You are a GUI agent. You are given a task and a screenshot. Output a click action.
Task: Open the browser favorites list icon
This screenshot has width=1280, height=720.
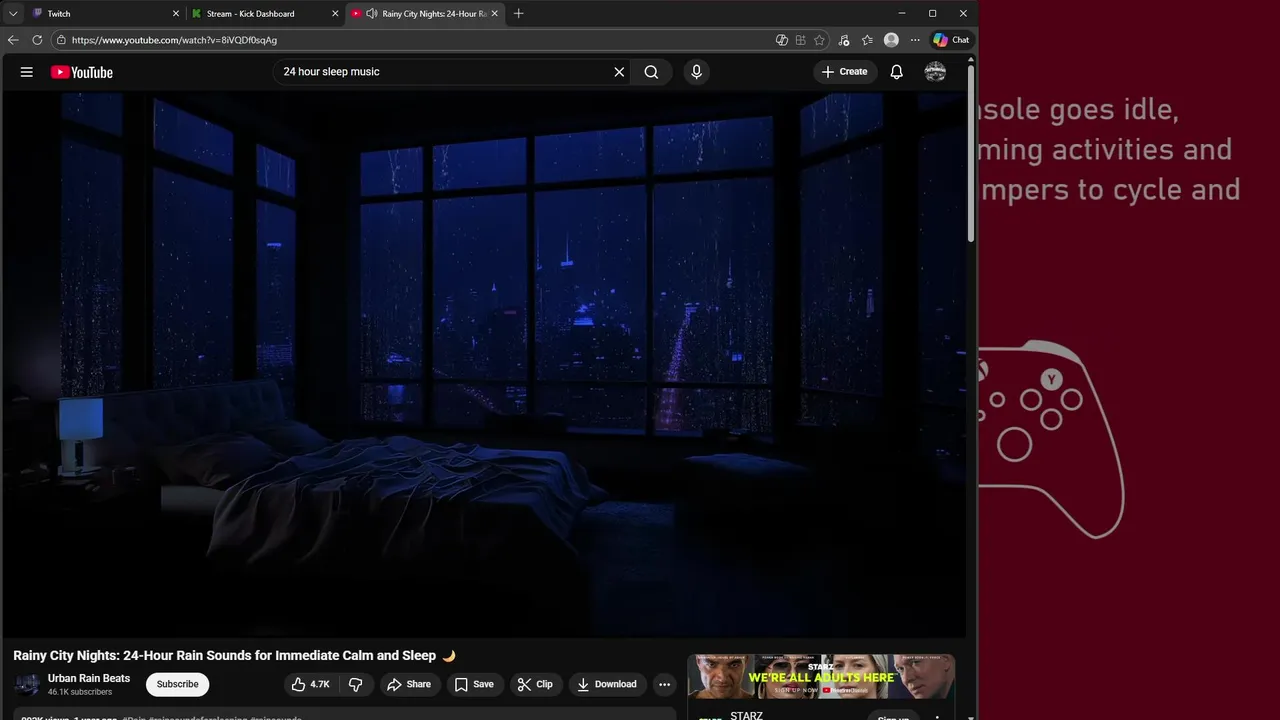867,40
